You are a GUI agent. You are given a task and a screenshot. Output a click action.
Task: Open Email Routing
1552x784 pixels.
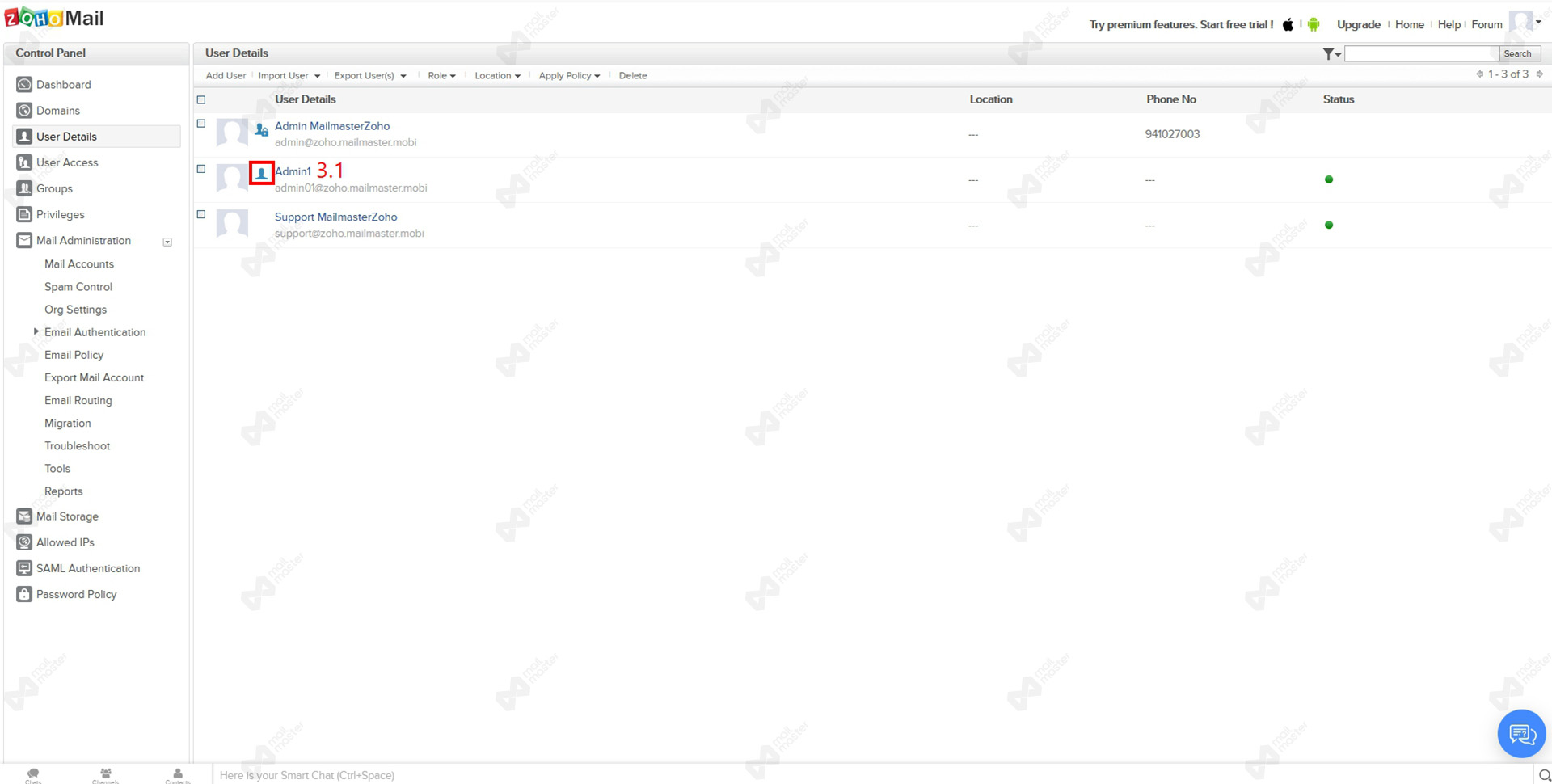(x=78, y=400)
